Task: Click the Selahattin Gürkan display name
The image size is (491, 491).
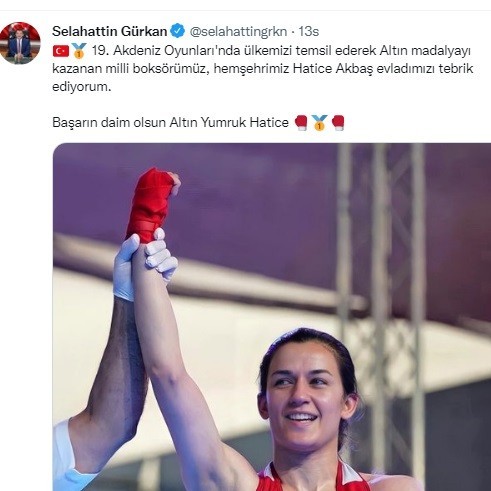Action: [110, 31]
